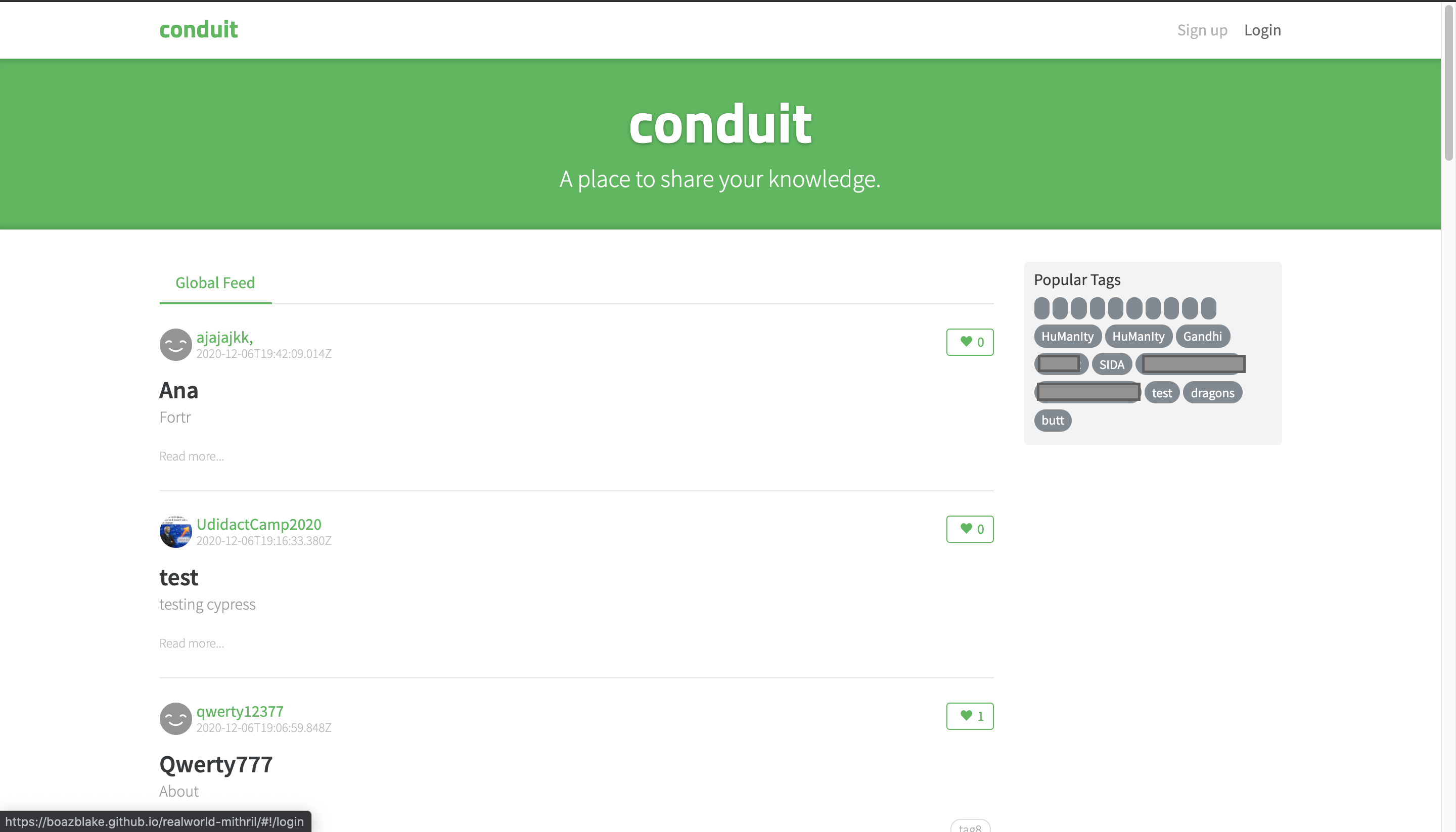Open author profile UdidactCamp2020
Image resolution: width=1456 pixels, height=832 pixels.
coord(259,524)
